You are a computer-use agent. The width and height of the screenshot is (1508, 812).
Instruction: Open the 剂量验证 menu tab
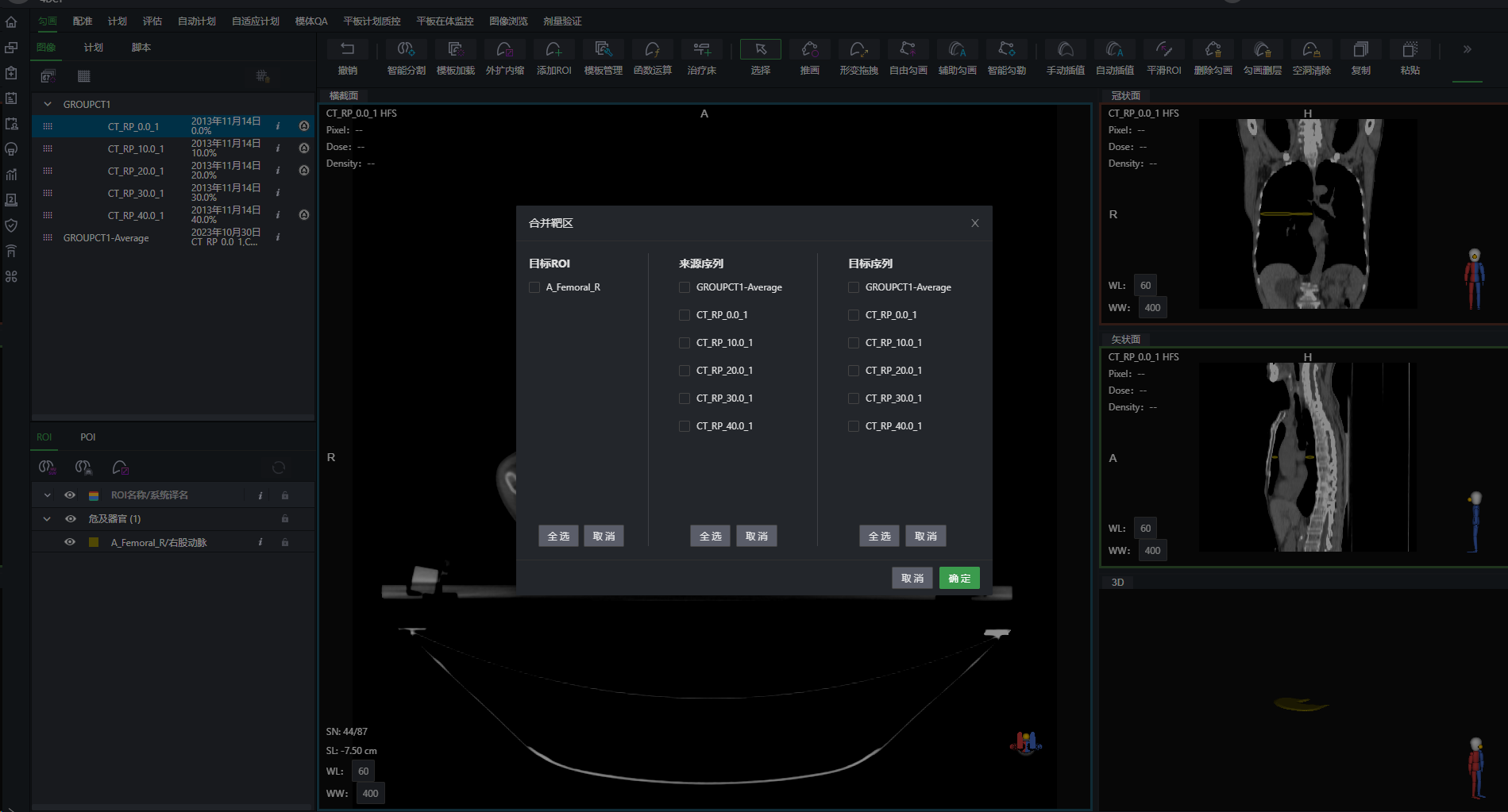click(x=562, y=21)
